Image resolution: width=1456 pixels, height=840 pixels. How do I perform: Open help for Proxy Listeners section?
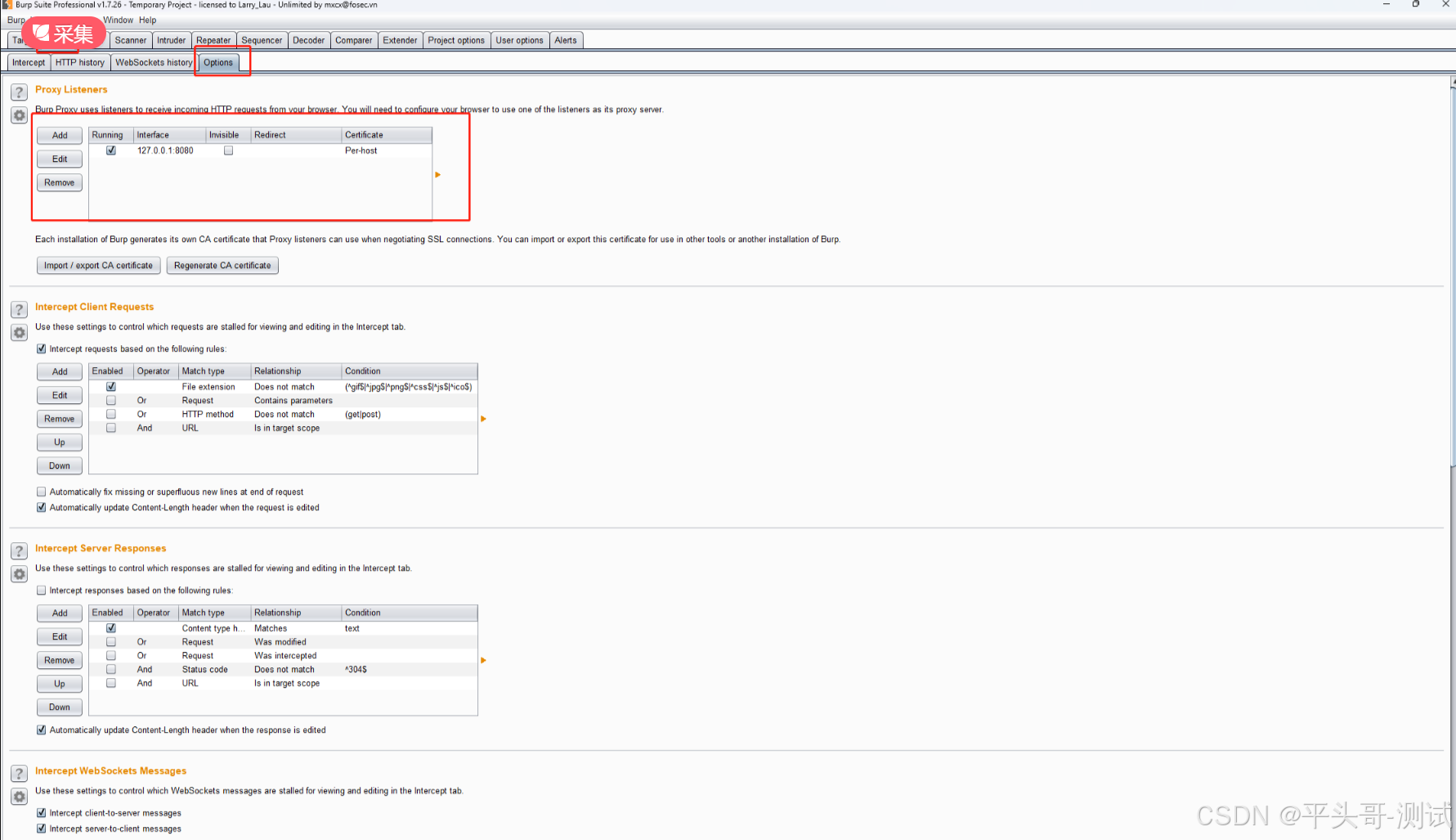coord(19,92)
